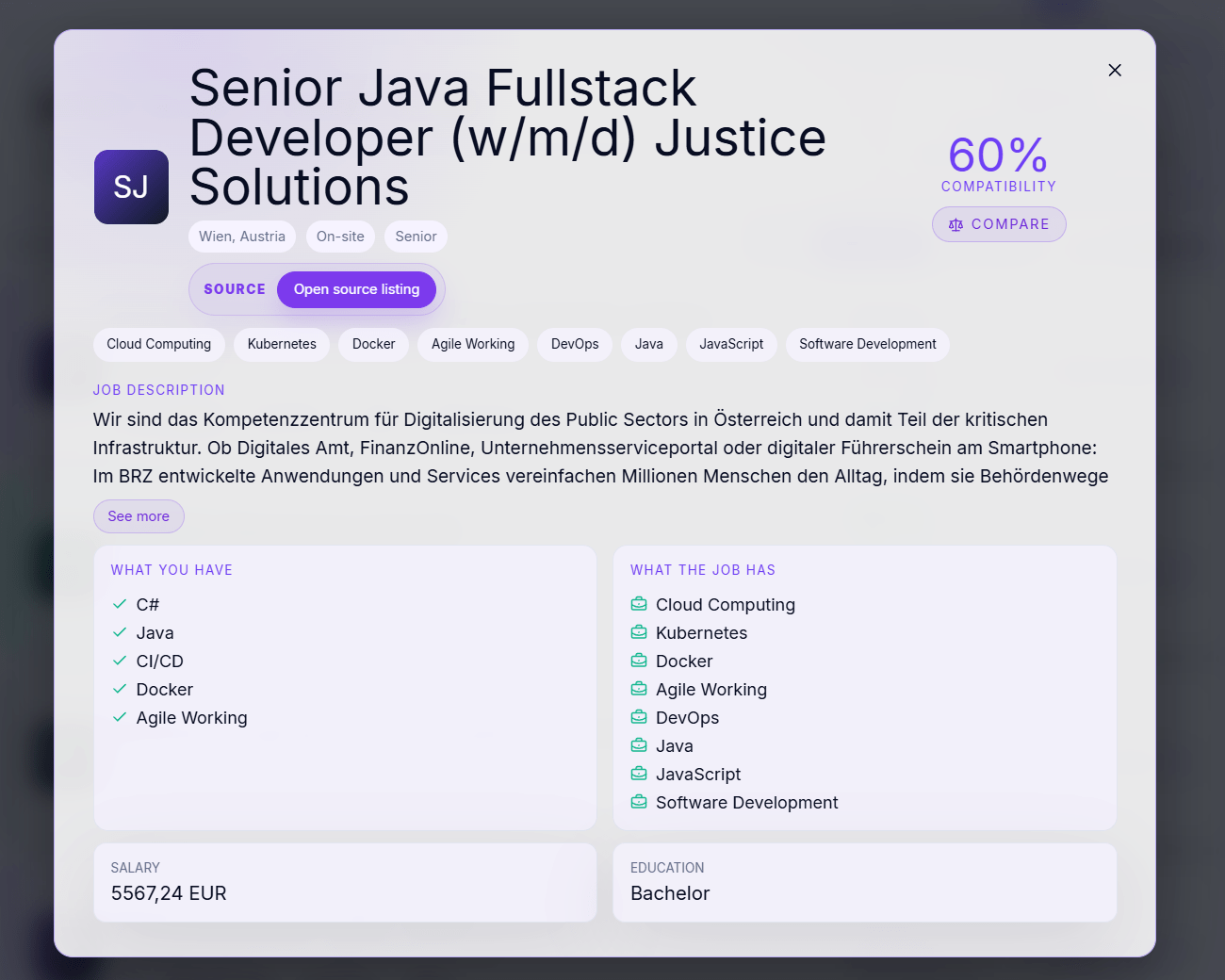The image size is (1225, 980).
Task: Click the DevOps skill chip
Action: [x=575, y=344]
